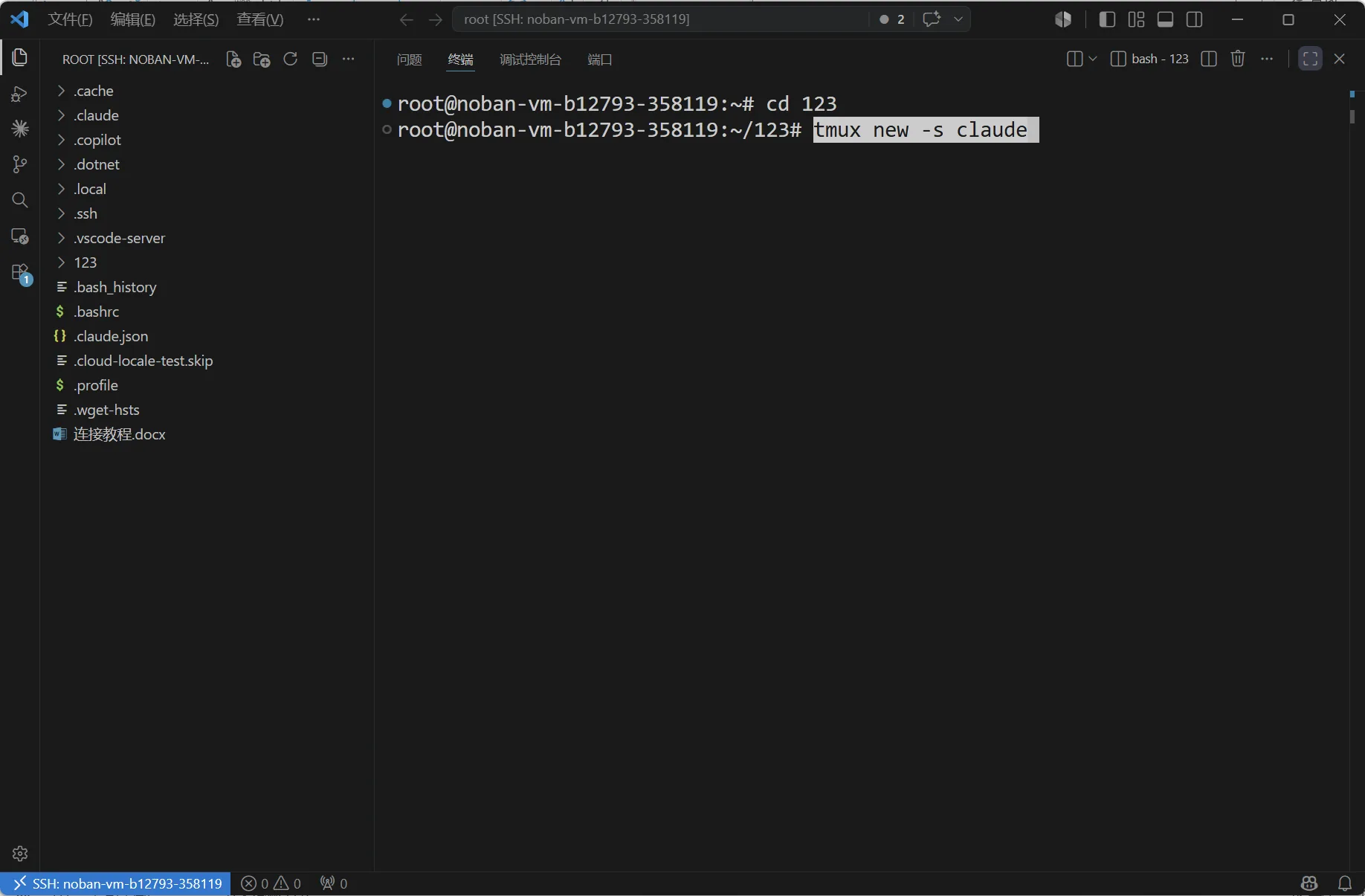This screenshot has width=1365, height=896.
Task: Switch to the 问题 tab
Action: pos(409,59)
